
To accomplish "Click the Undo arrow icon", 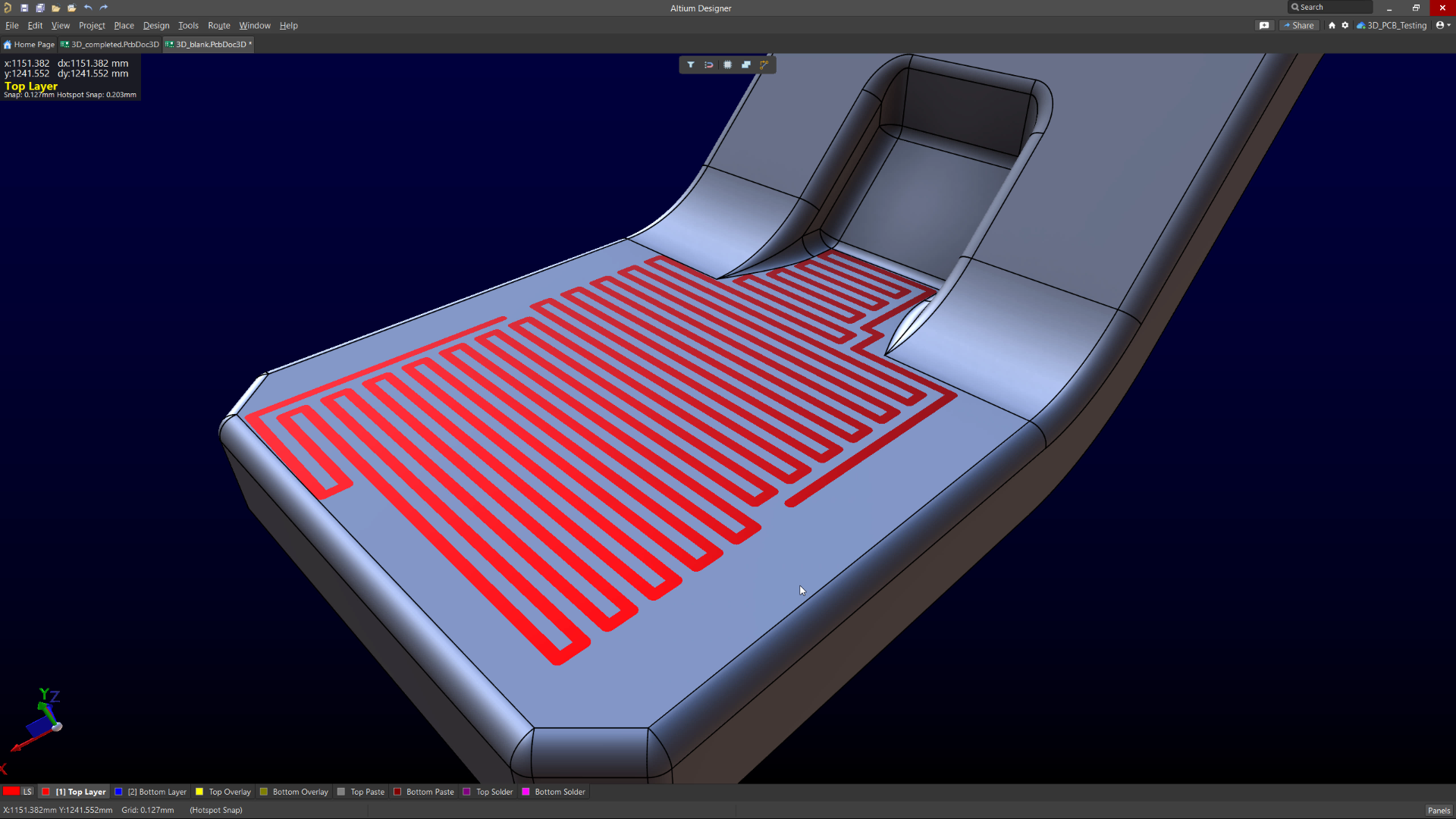I will 88,8.
